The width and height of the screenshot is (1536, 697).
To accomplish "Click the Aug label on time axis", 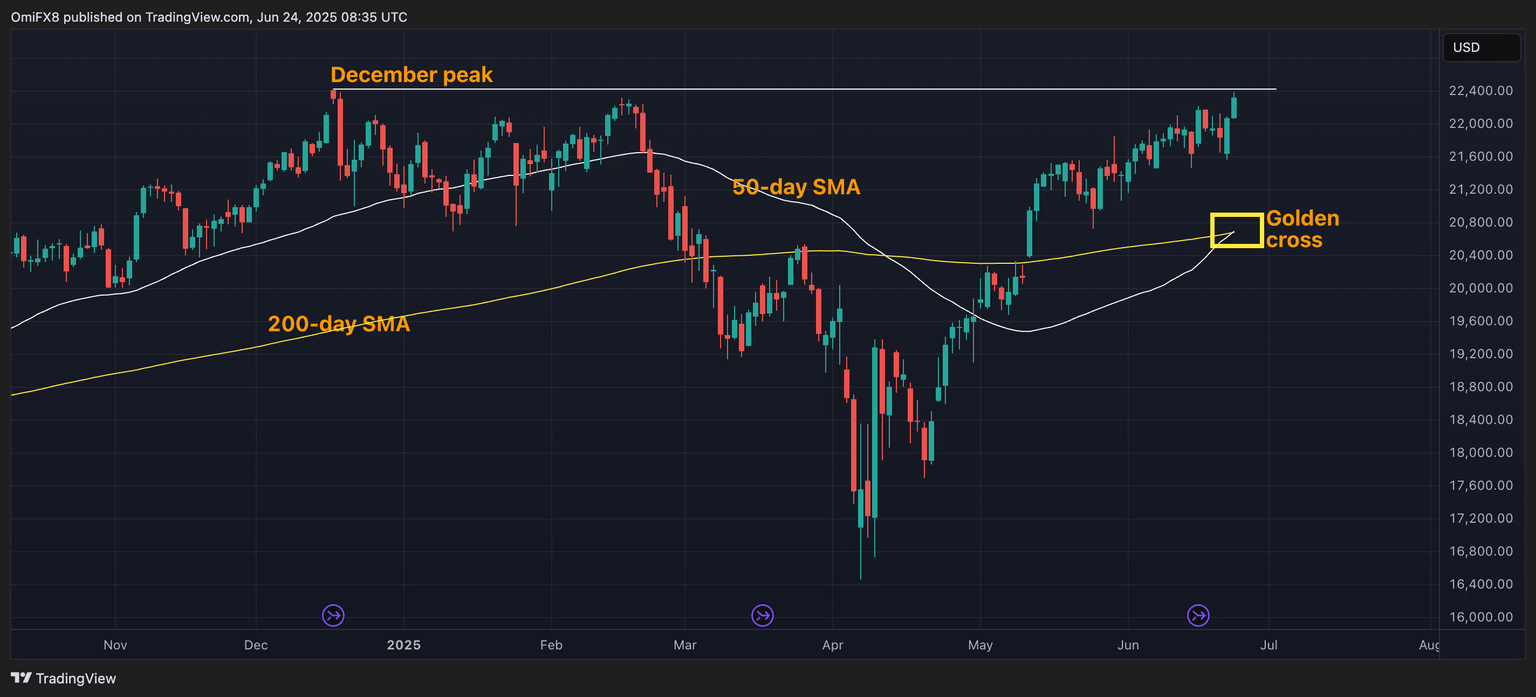I will click(x=1429, y=645).
